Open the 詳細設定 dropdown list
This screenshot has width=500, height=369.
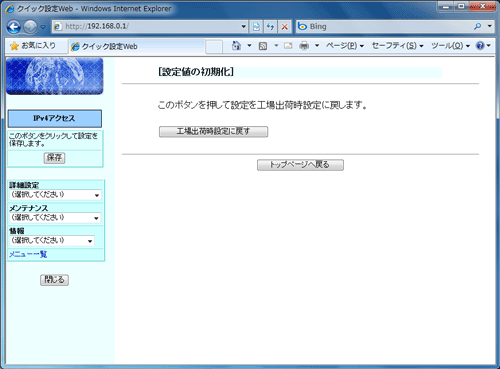[55, 195]
